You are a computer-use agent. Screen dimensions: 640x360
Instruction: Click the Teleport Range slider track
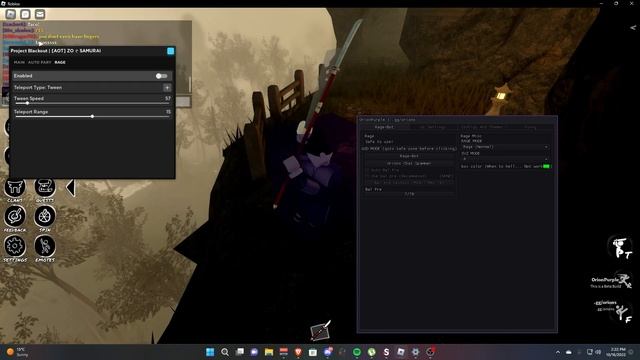[x=92, y=116]
